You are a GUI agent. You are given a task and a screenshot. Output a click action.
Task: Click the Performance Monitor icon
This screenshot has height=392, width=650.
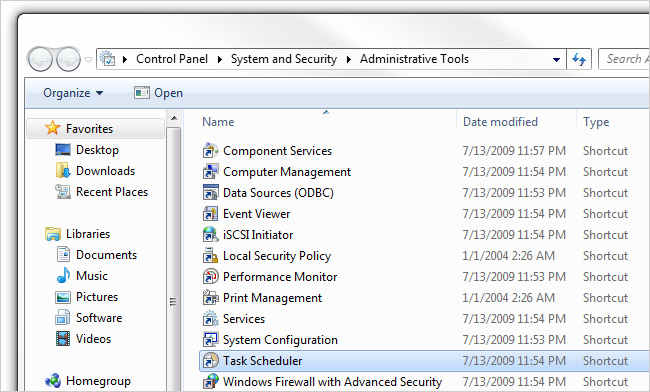tap(211, 277)
